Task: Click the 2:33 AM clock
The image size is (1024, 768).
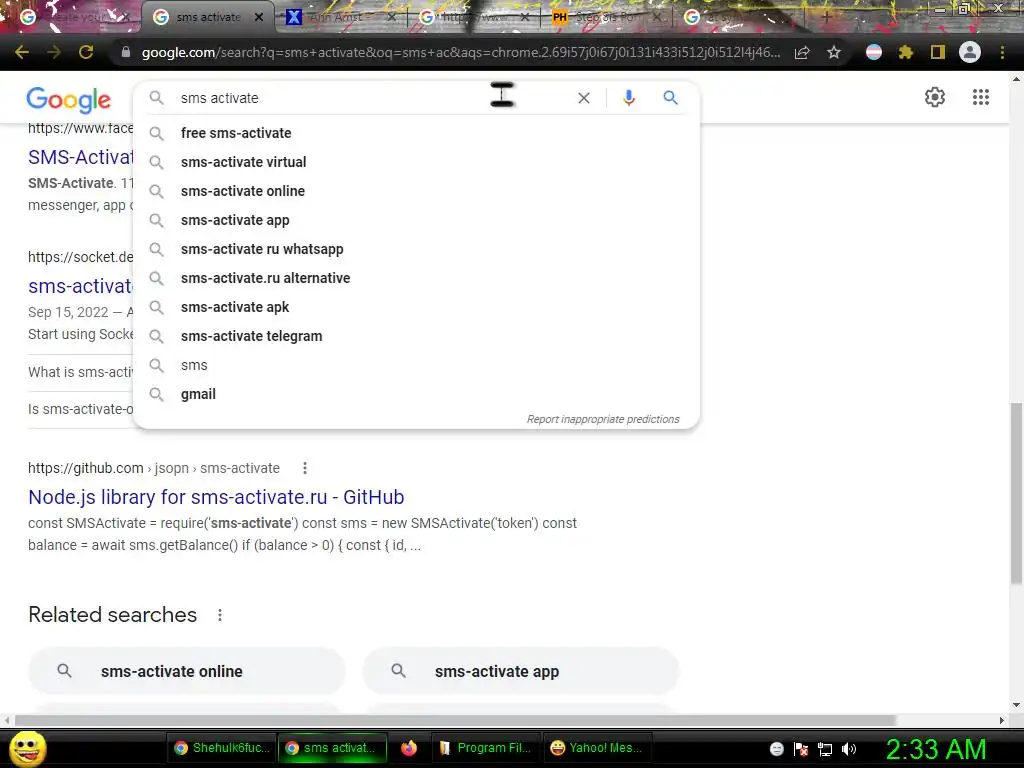Action: click(936, 749)
